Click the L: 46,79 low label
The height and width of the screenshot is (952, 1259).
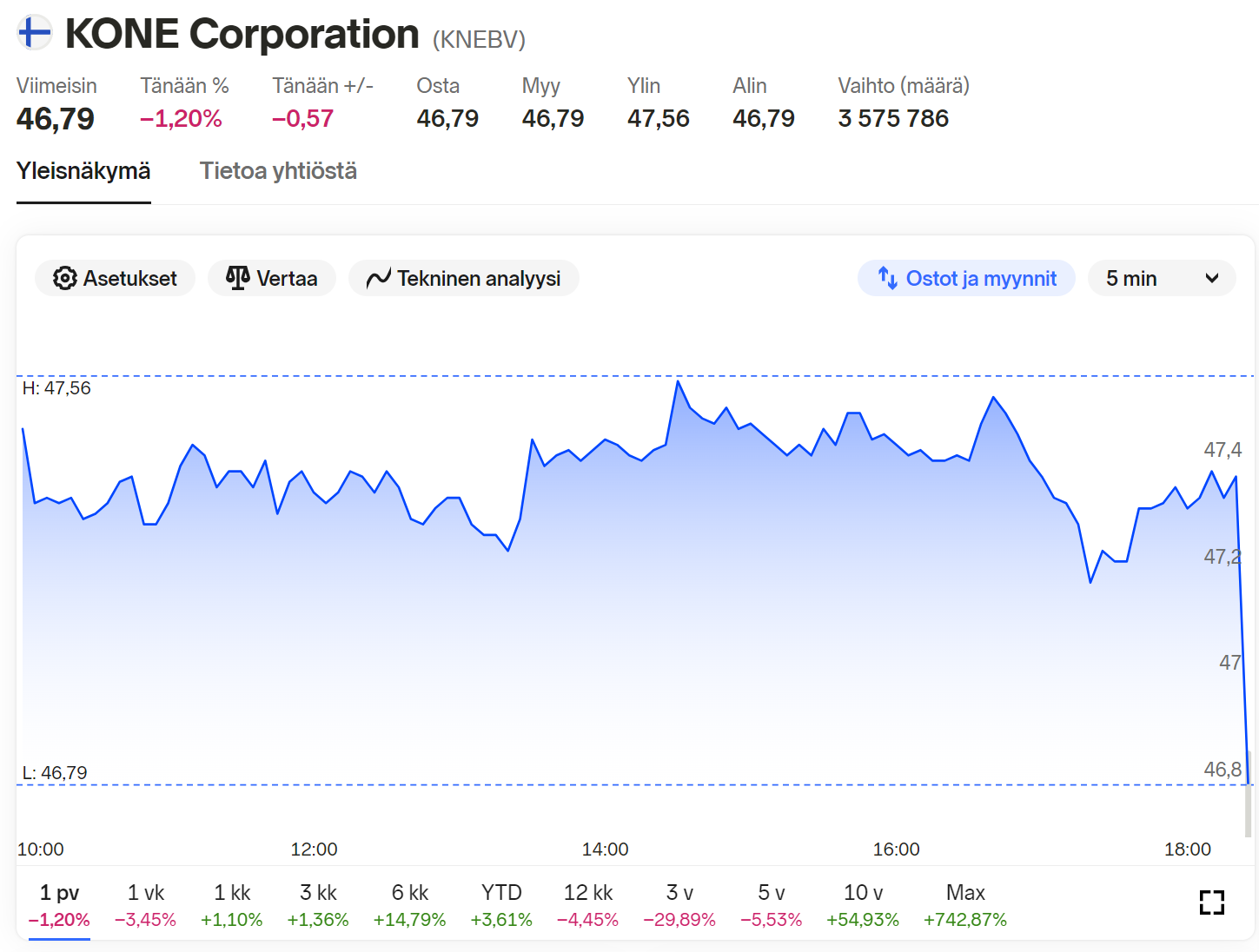coord(55,773)
